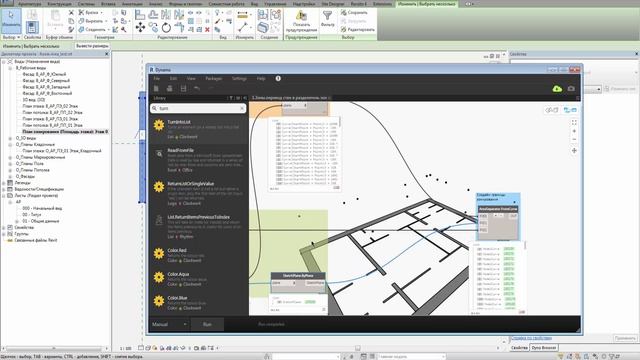Click the Pan icon on Dynamo canvas
Screen dimensions: 640x360
pyautogui.click(x=574, y=151)
